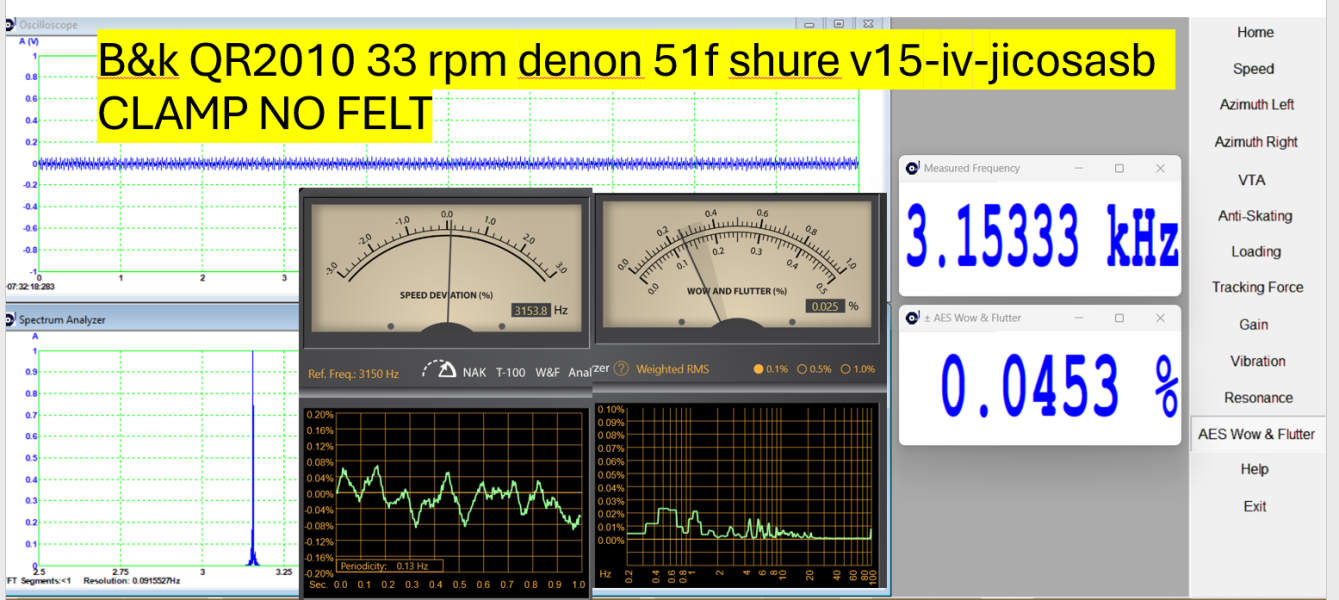Close the AES Wow & Flutter window
The width and height of the screenshot is (1339, 600).
click(1160, 318)
